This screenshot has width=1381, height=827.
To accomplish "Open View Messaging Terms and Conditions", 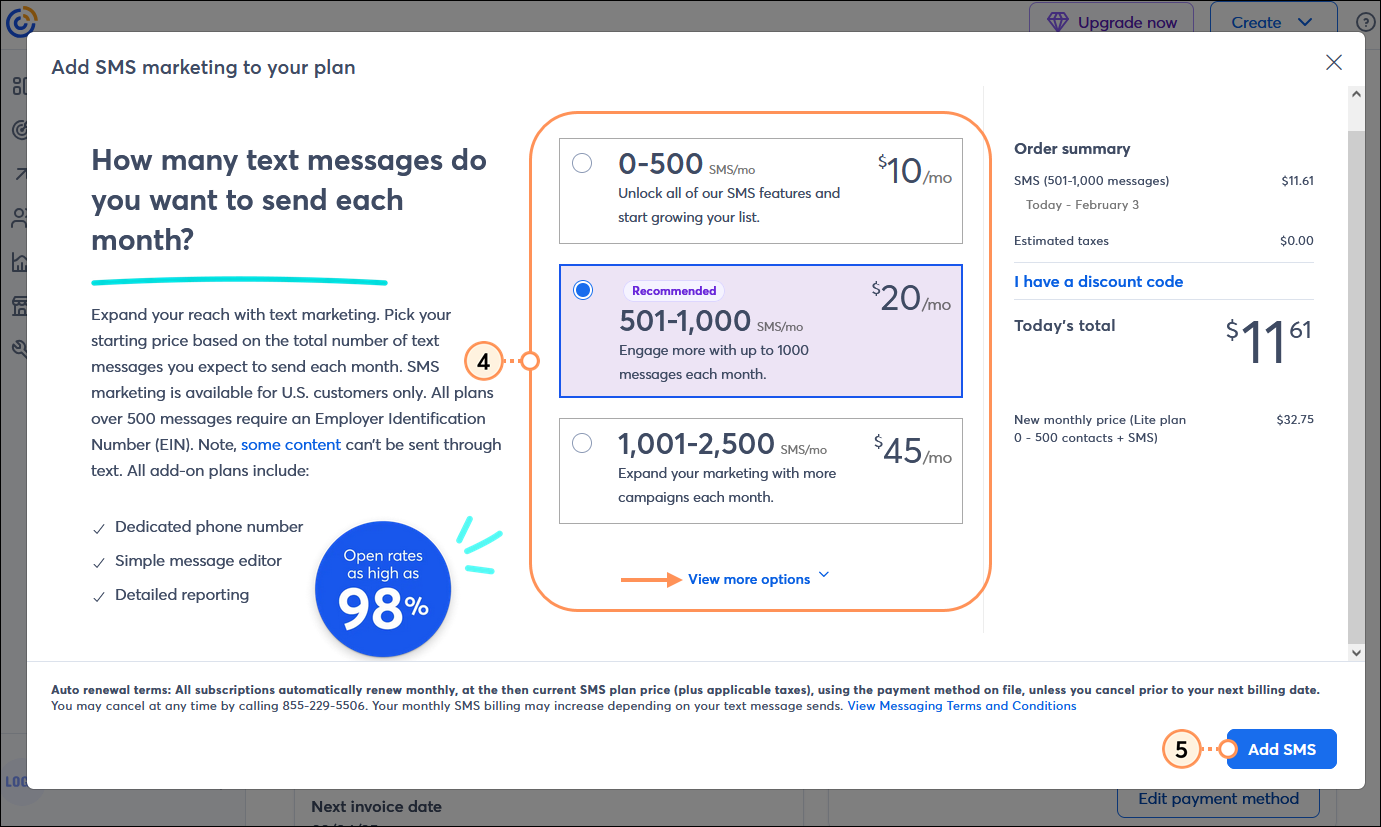I will (x=962, y=706).
